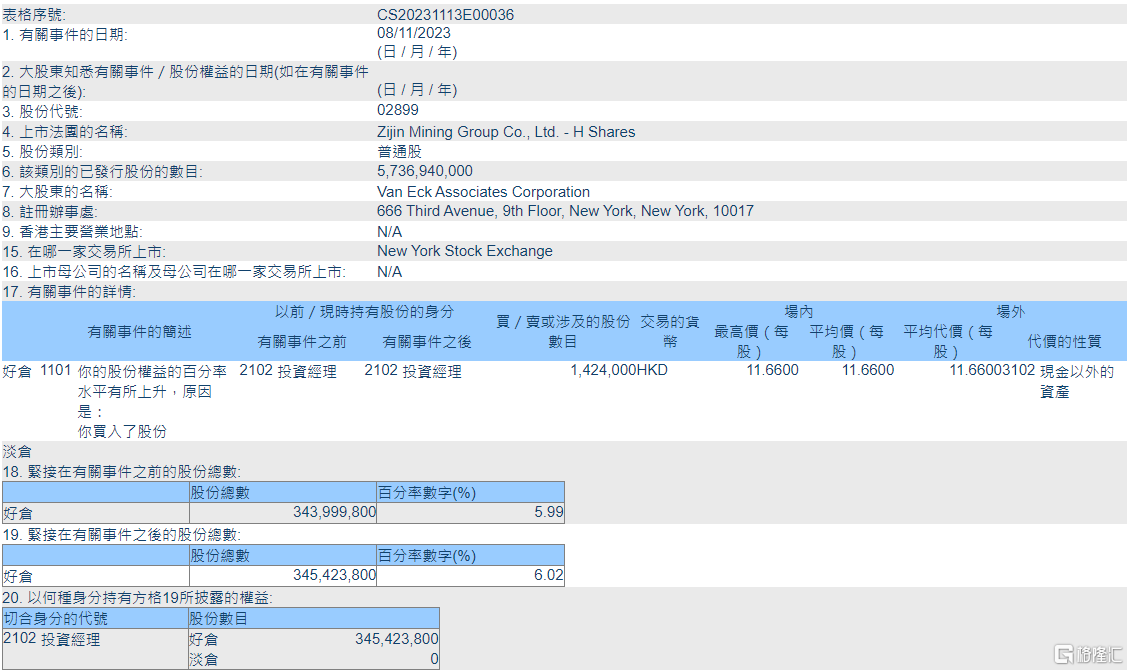Click currency value HKD
The image size is (1129, 671).
652,370
